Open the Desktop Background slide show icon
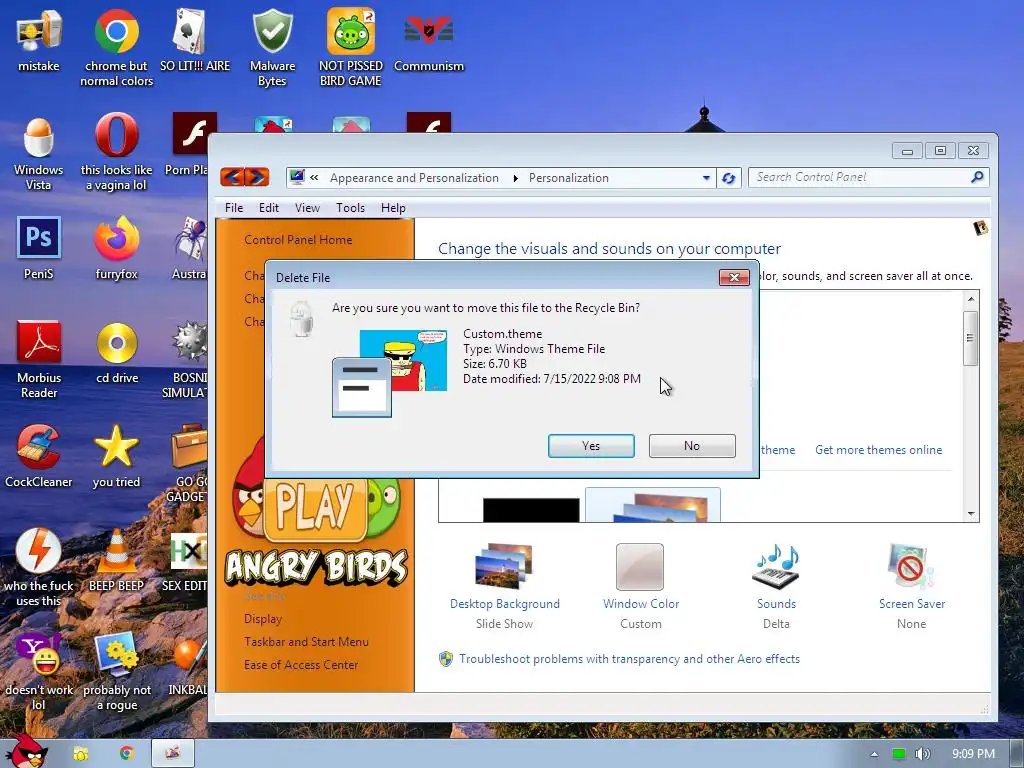The width and height of the screenshot is (1024, 768). [504, 567]
